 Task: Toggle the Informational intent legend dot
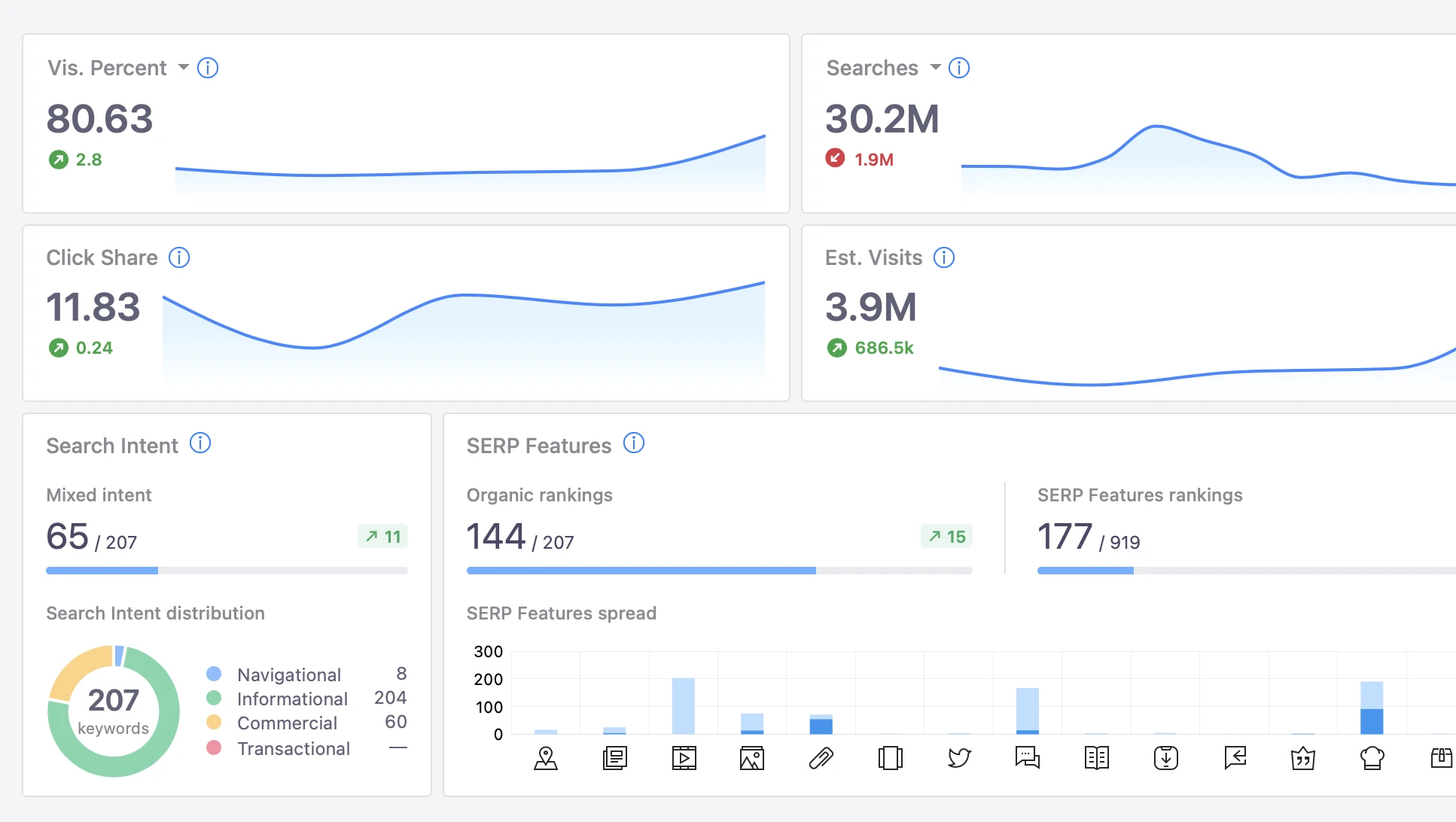215,699
